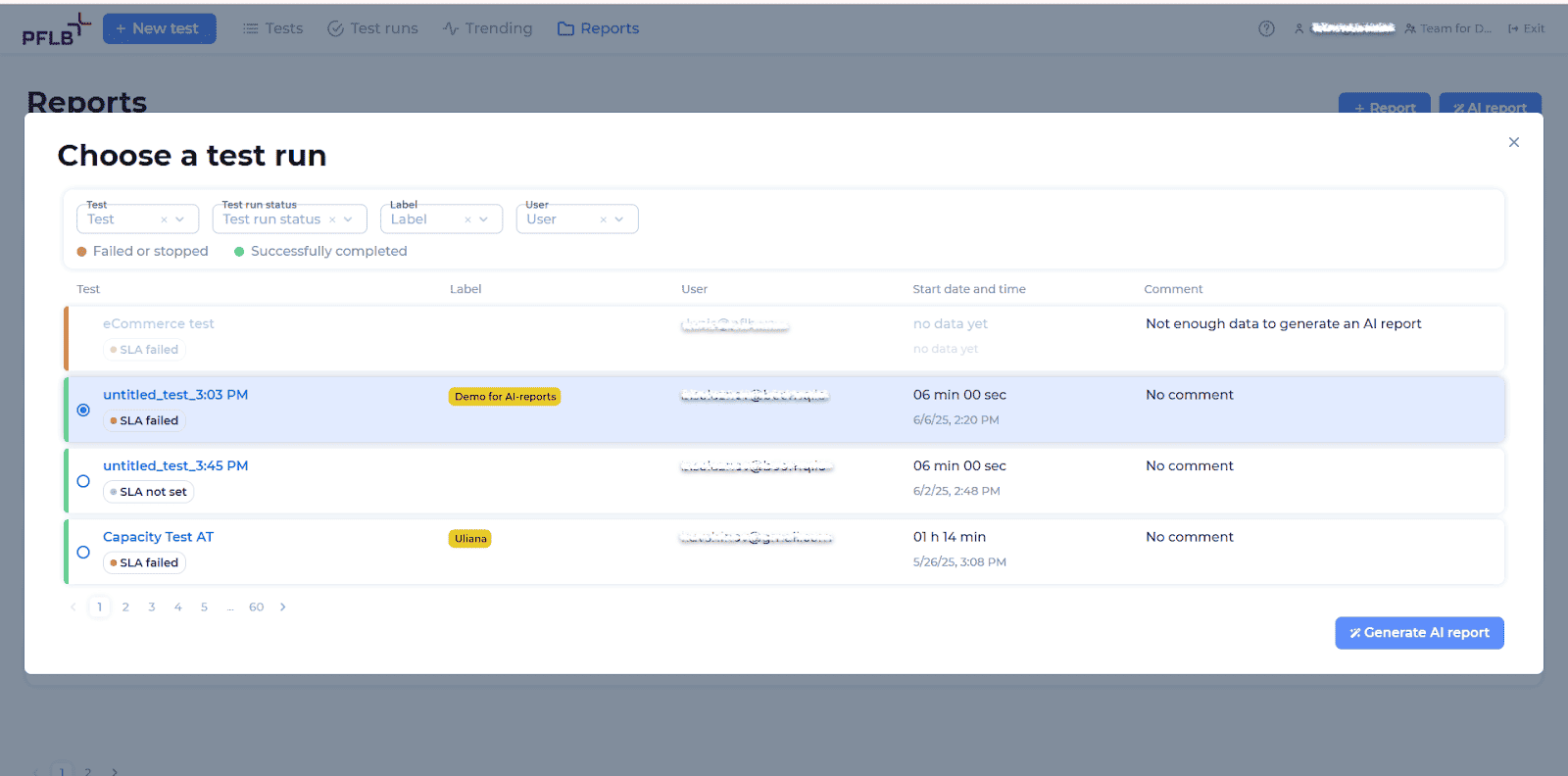Open Team for D... menu in header
The image size is (1568, 776).
1447,28
